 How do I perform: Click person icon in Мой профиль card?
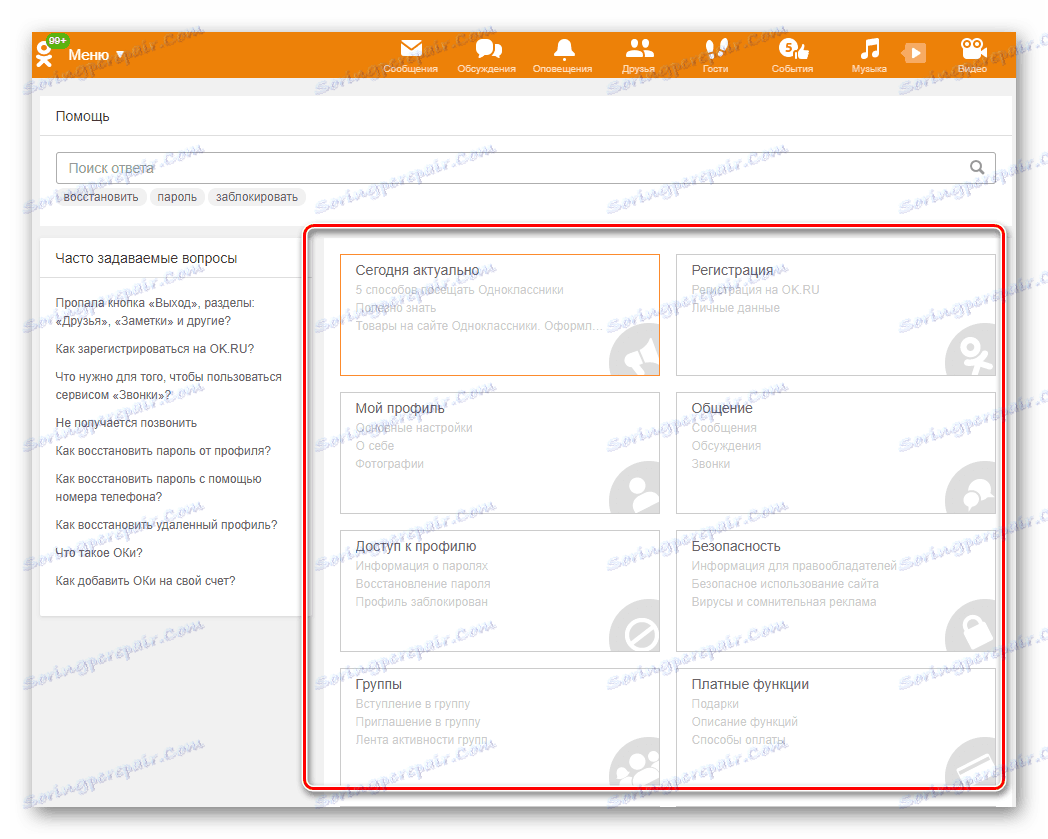(x=635, y=489)
